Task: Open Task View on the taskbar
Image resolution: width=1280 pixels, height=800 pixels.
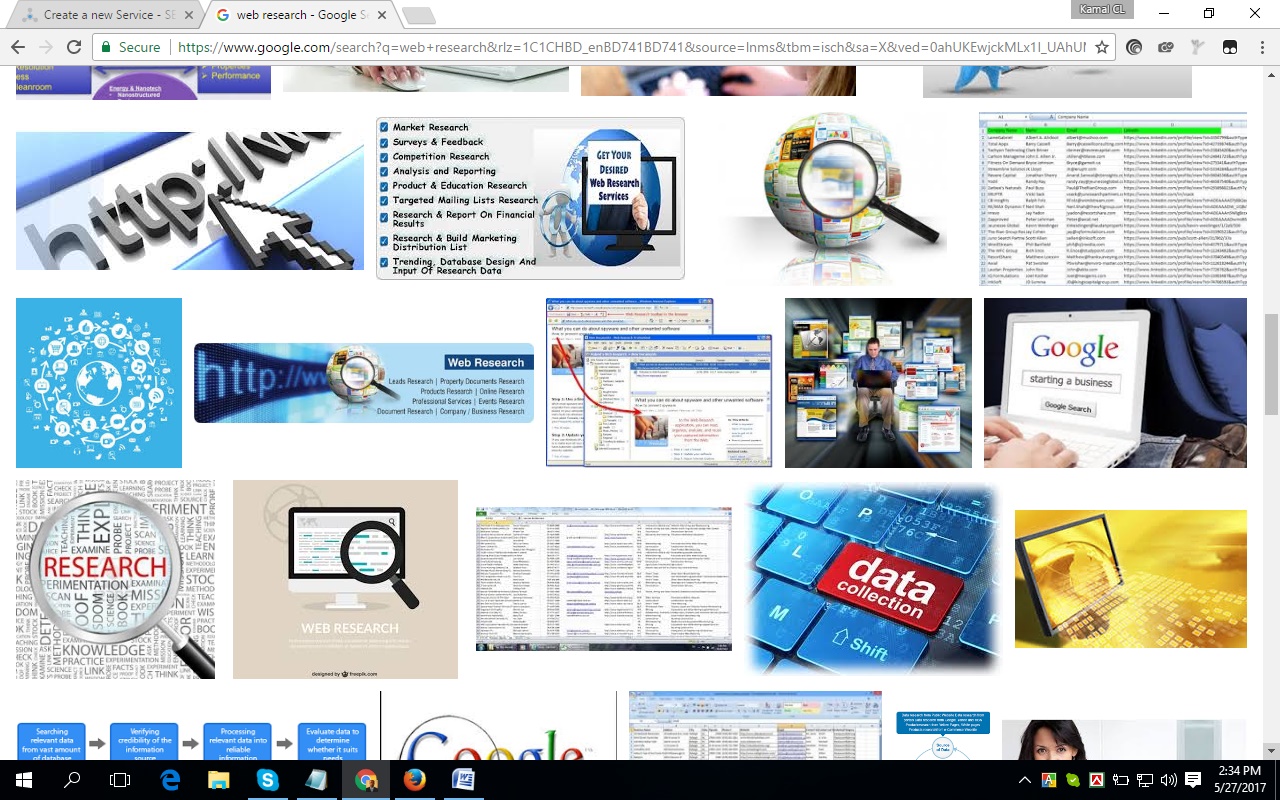Action: (120, 780)
